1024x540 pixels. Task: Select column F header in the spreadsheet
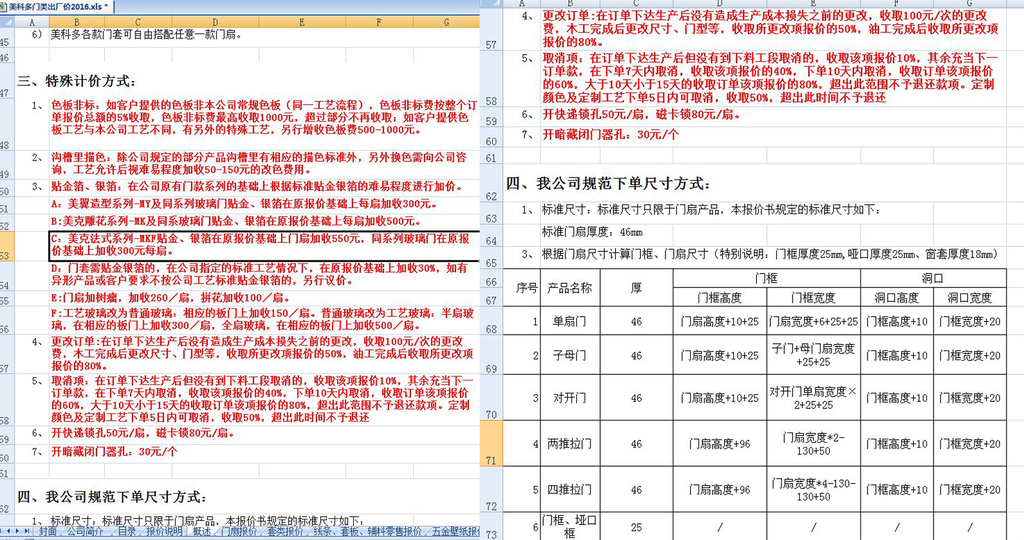[379, 22]
